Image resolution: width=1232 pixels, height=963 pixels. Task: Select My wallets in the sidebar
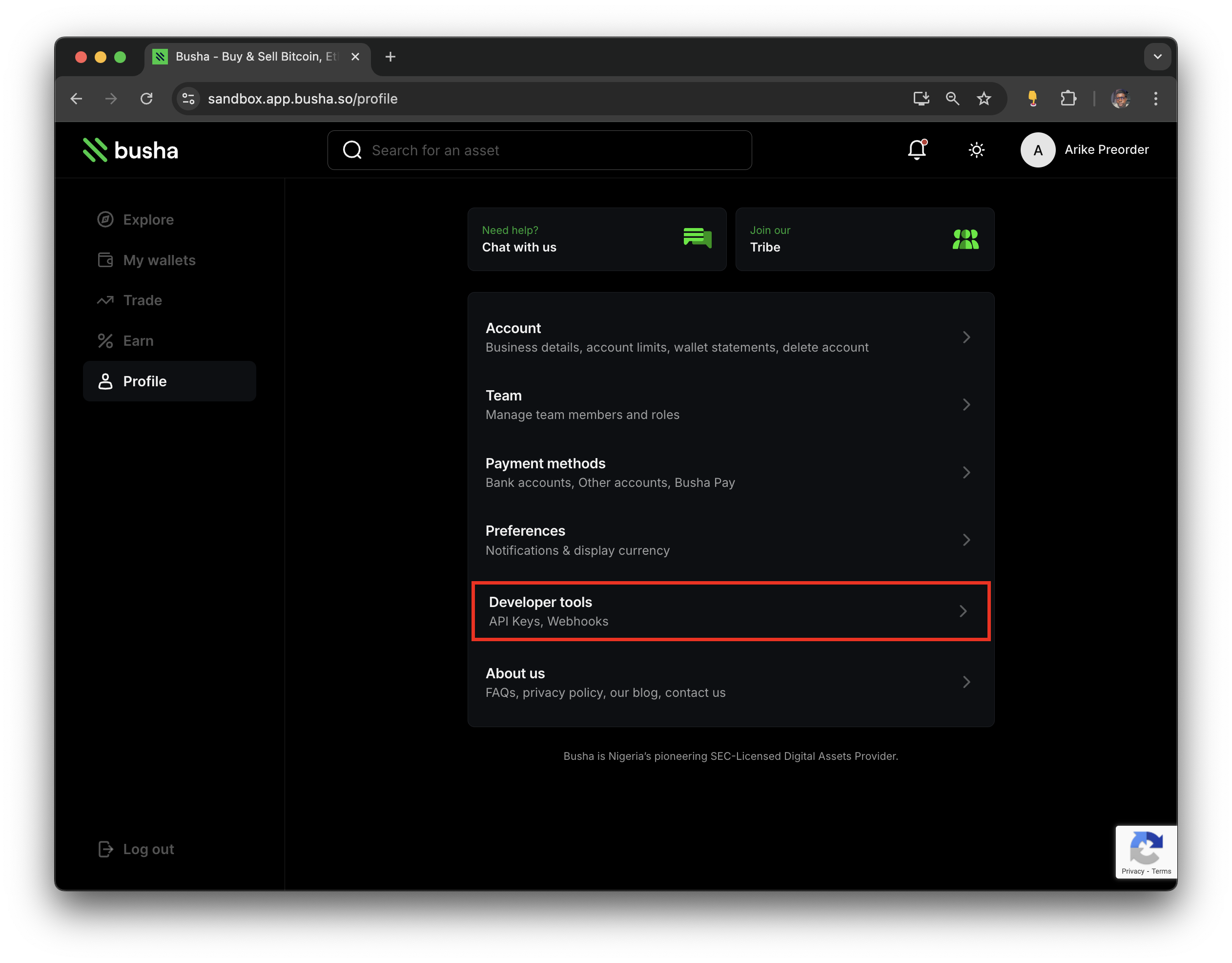click(x=158, y=260)
